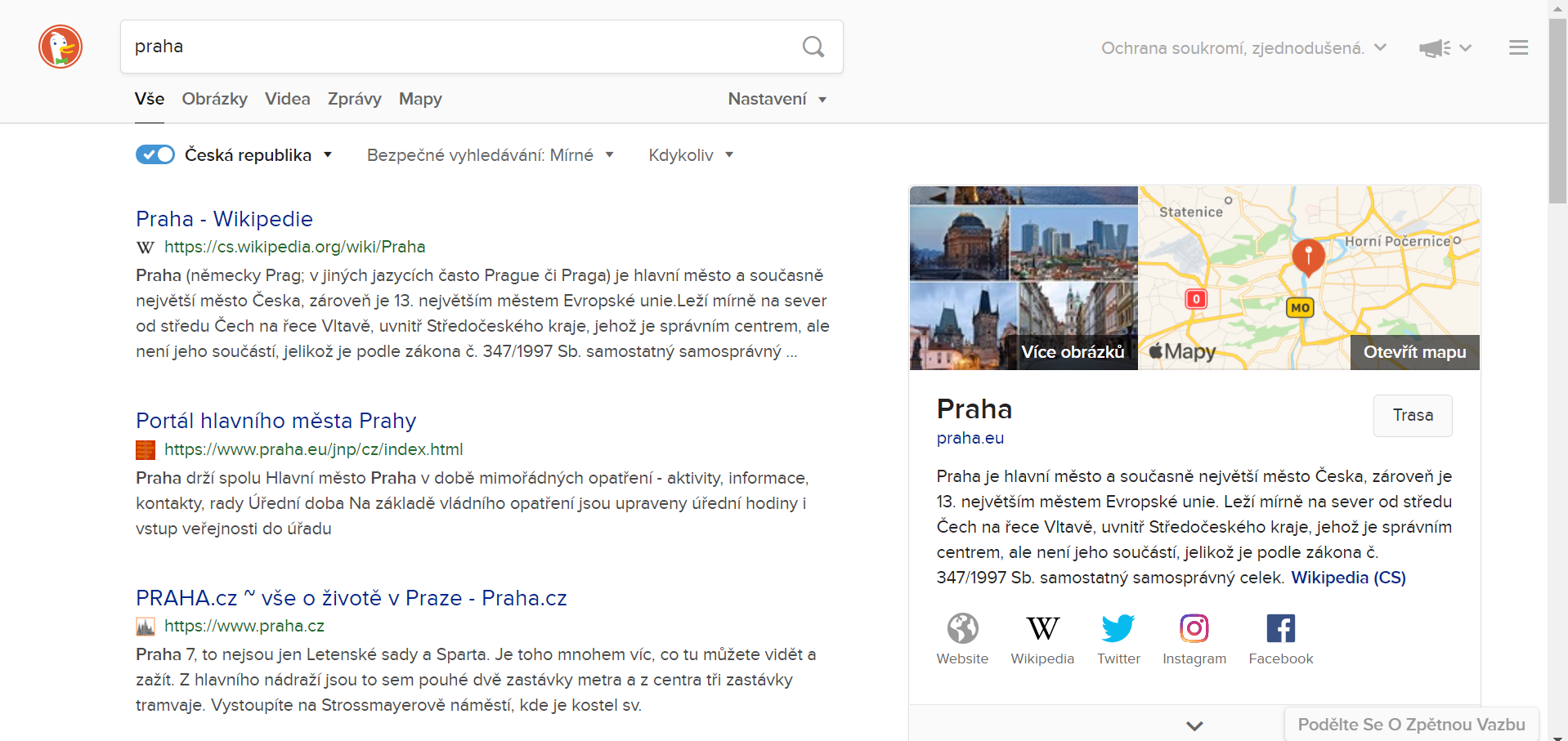Open the Kdykoliv time filter
1568x741 pixels.
pos(690,155)
